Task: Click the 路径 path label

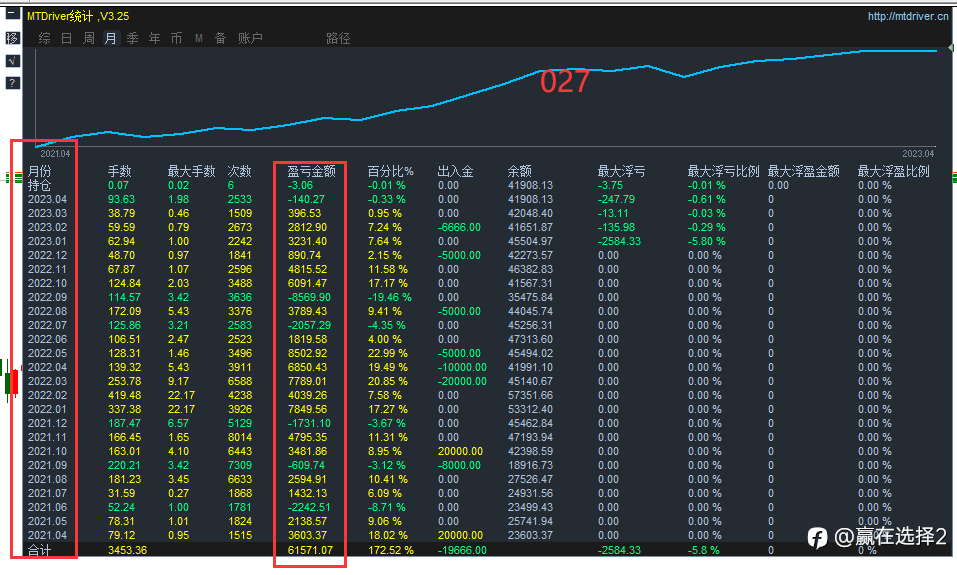Action: [338, 38]
